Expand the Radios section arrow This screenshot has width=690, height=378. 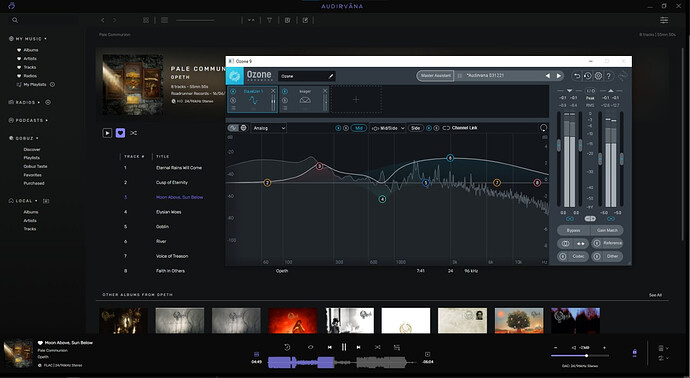[39, 102]
